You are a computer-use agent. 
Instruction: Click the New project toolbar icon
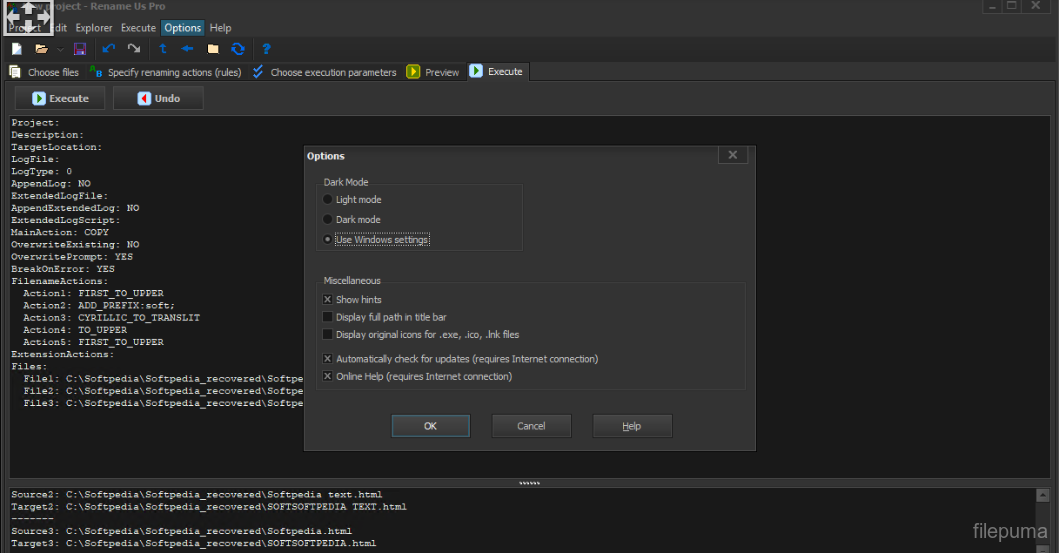17,48
